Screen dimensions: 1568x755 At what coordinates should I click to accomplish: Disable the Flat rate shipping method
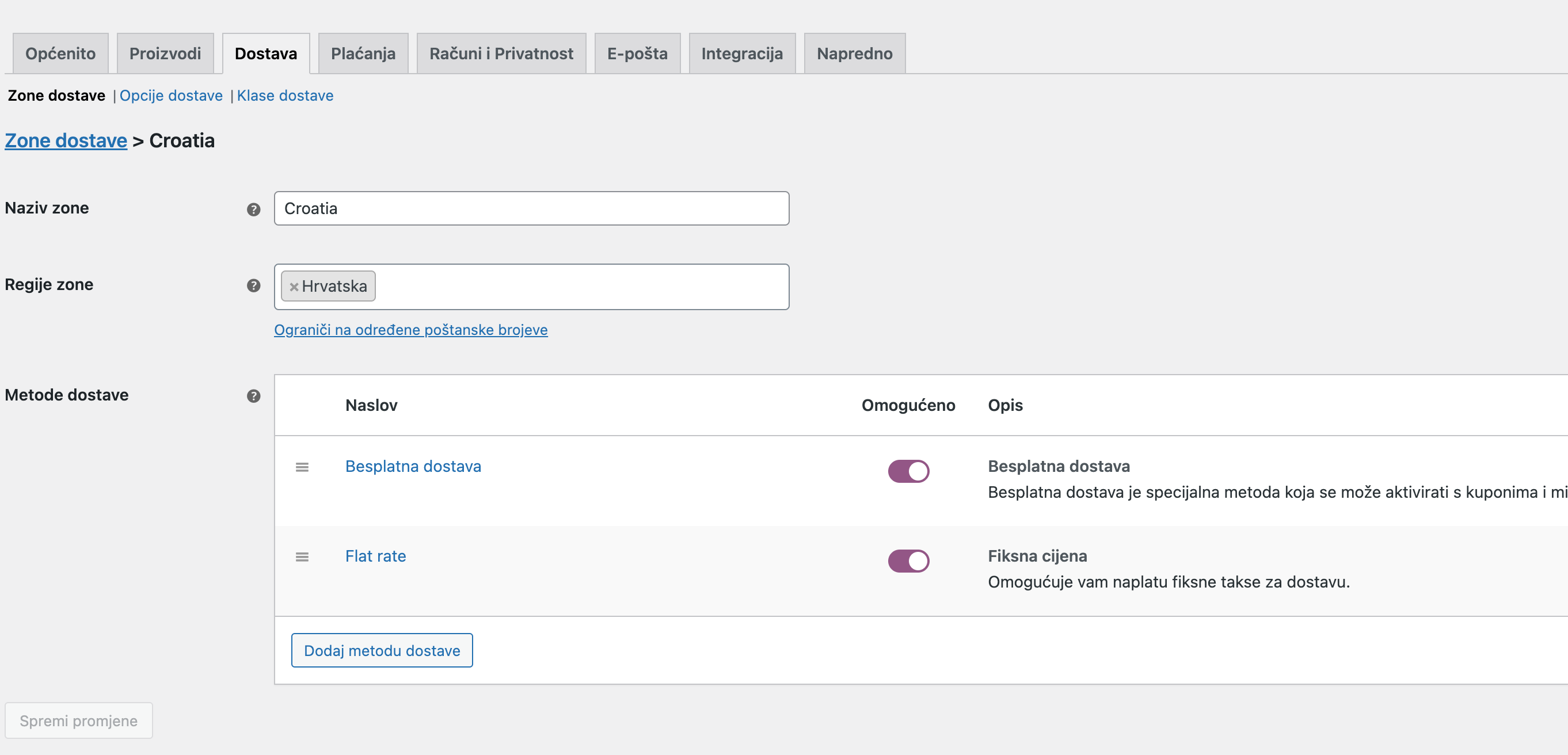click(908, 560)
